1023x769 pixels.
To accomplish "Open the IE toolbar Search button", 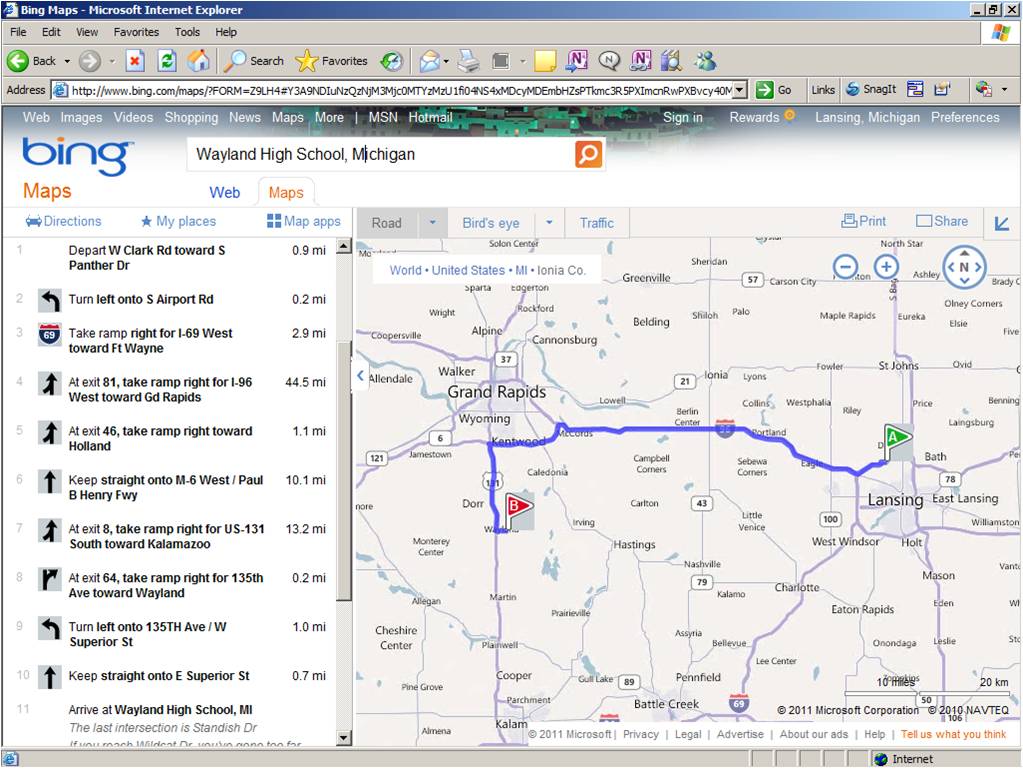I will (x=254, y=61).
